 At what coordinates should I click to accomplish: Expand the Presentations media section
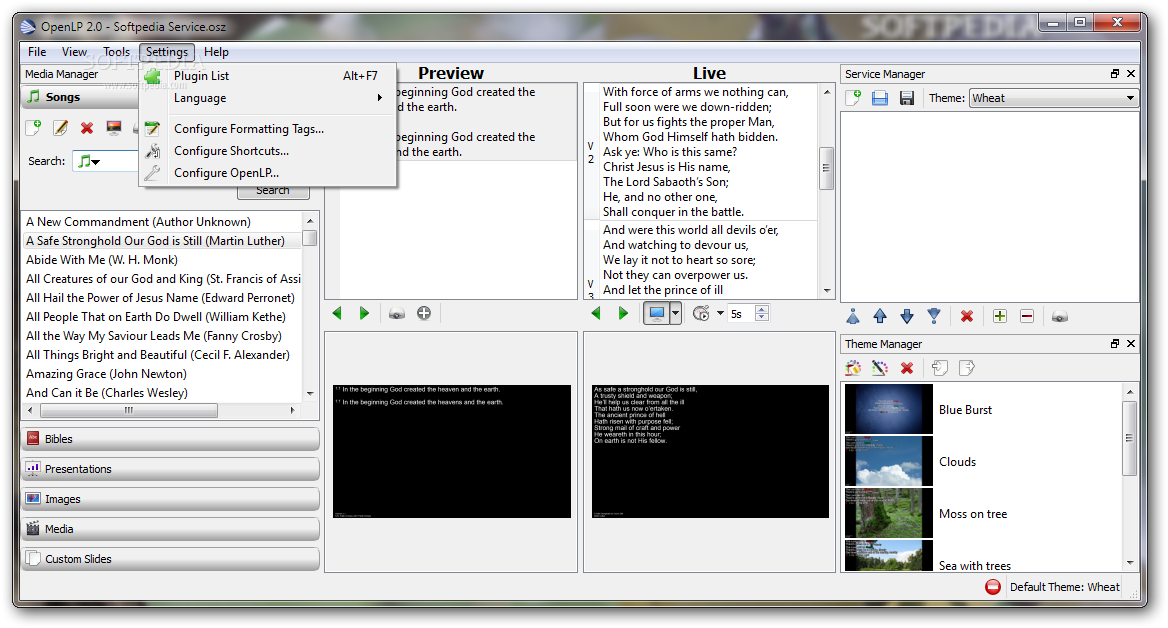171,469
